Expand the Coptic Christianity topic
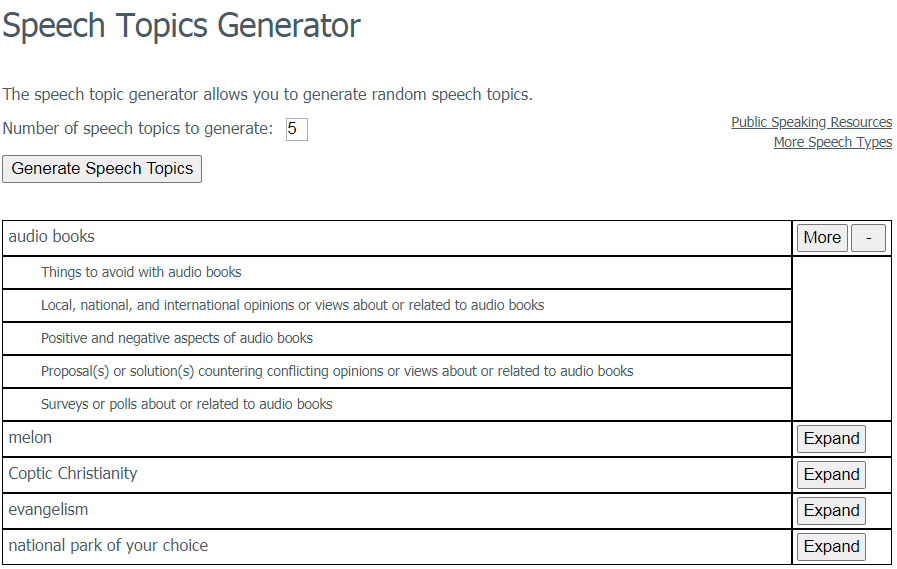The height and width of the screenshot is (569, 897). tap(831, 475)
